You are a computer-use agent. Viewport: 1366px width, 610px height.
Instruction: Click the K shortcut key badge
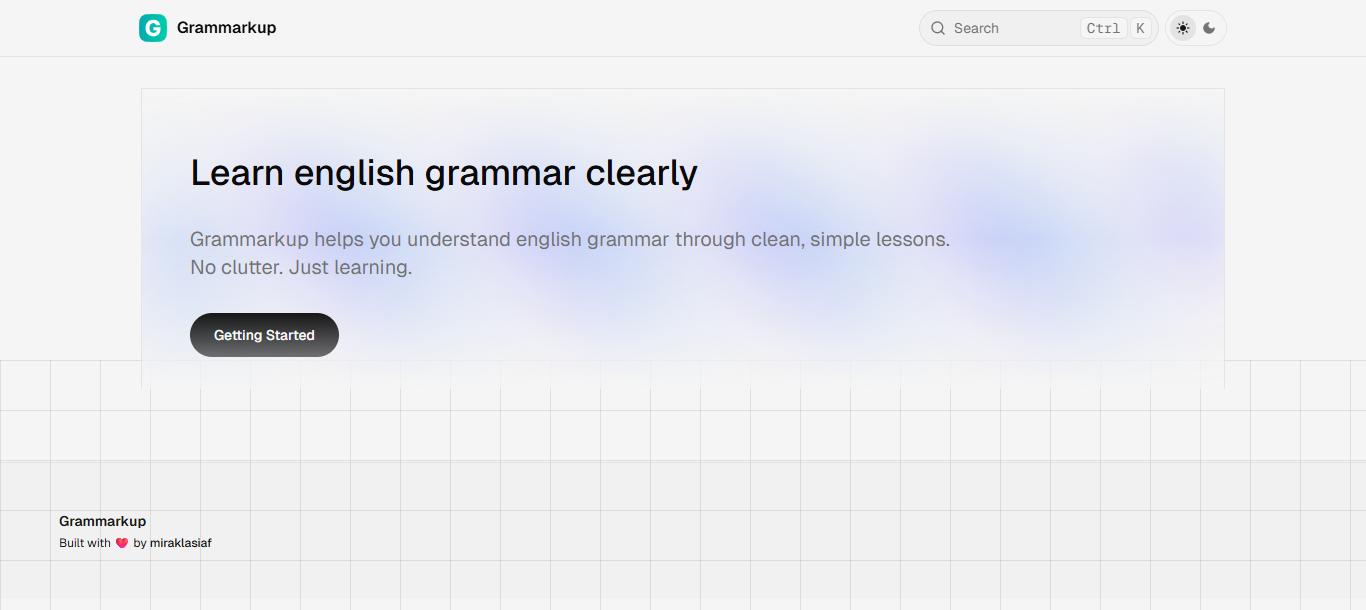click(x=1139, y=28)
